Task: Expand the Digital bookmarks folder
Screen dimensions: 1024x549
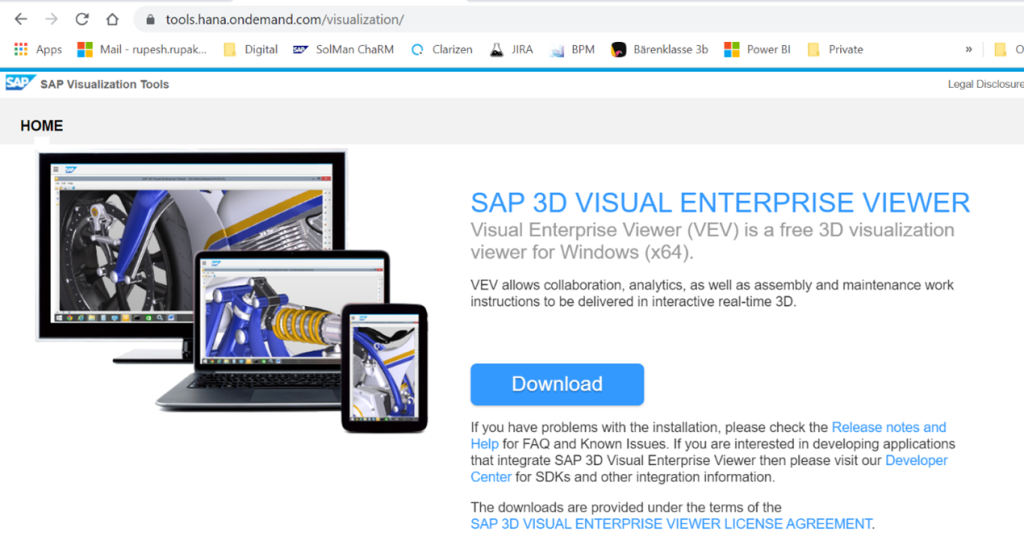Action: (250, 49)
